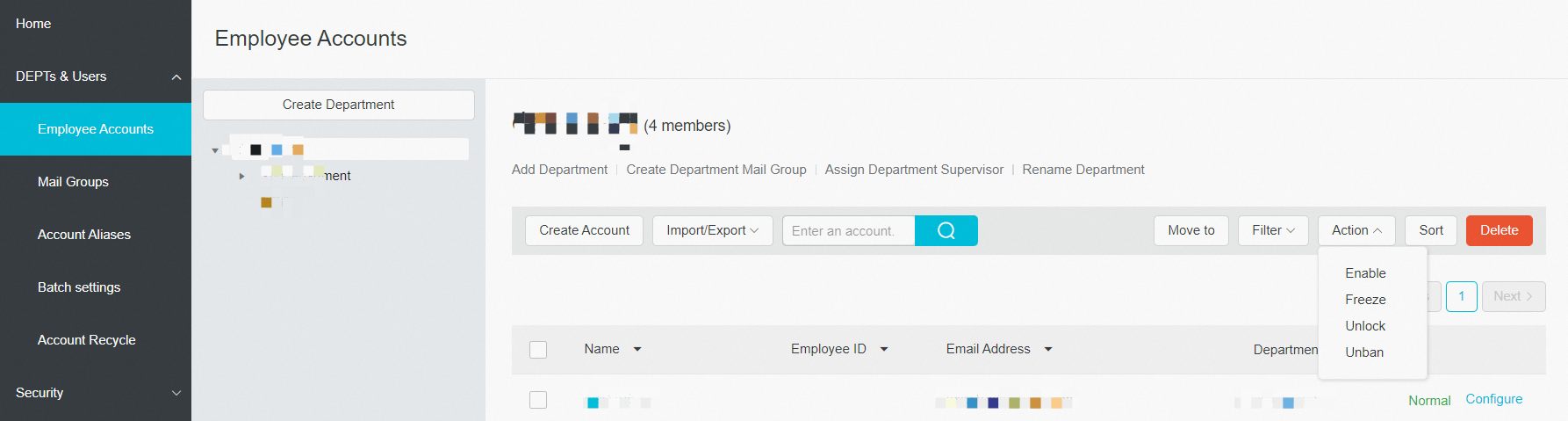The image size is (1568, 421).
Task: Collapse the DEPTs & Users chevron
Action: 176,77
